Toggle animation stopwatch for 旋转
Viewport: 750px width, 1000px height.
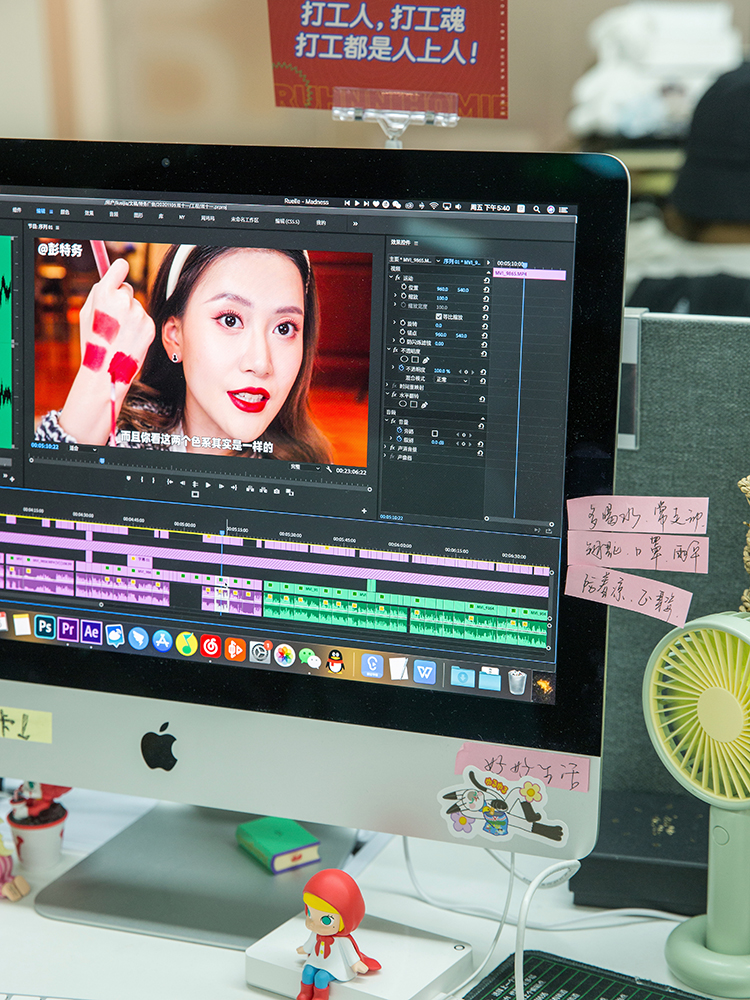[x=403, y=325]
